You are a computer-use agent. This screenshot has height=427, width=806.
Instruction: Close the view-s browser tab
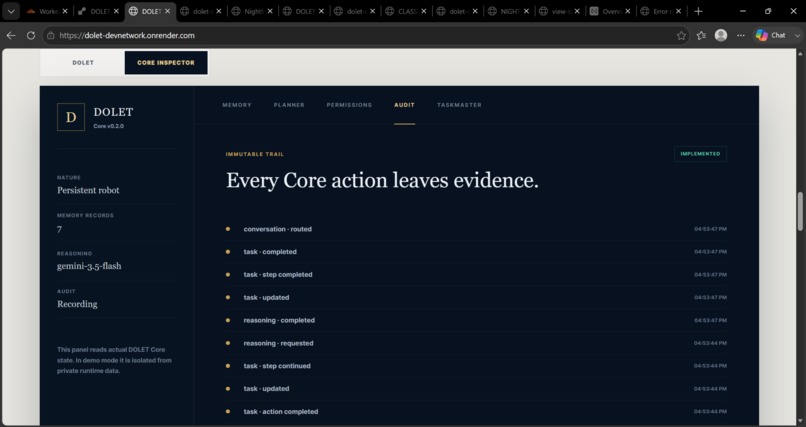click(x=577, y=11)
